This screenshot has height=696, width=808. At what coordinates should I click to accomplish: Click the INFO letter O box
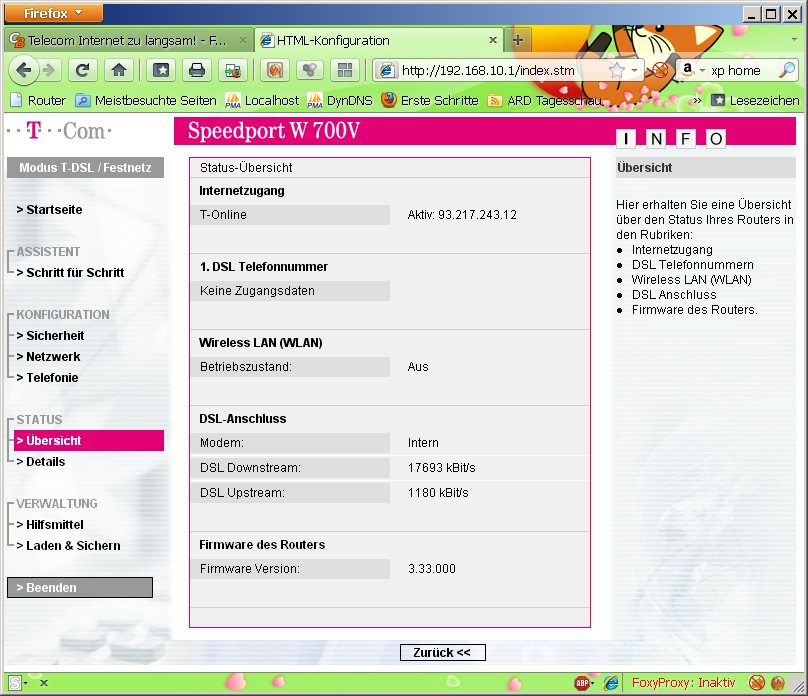[x=716, y=138]
